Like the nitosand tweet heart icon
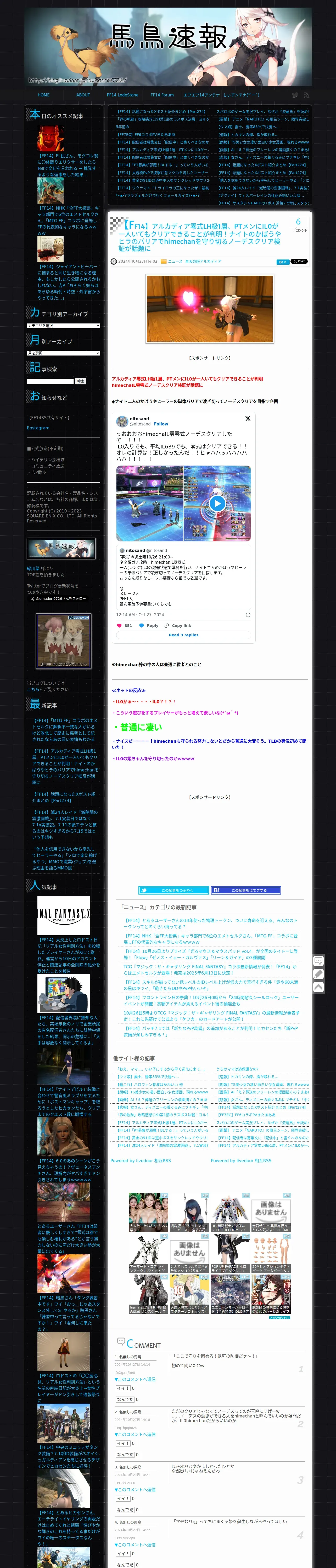 [120, 625]
